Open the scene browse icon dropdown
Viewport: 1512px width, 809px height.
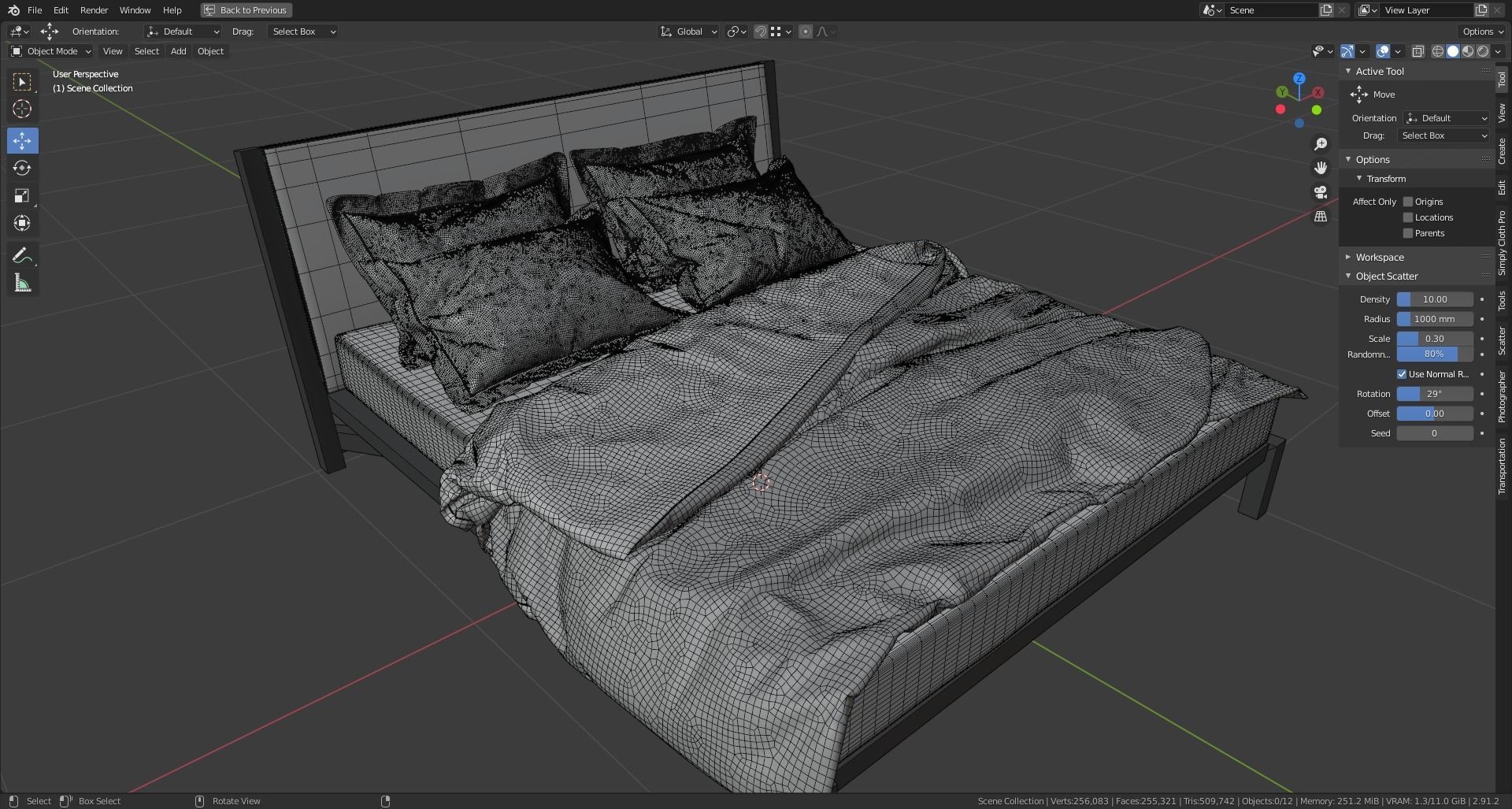1212,10
